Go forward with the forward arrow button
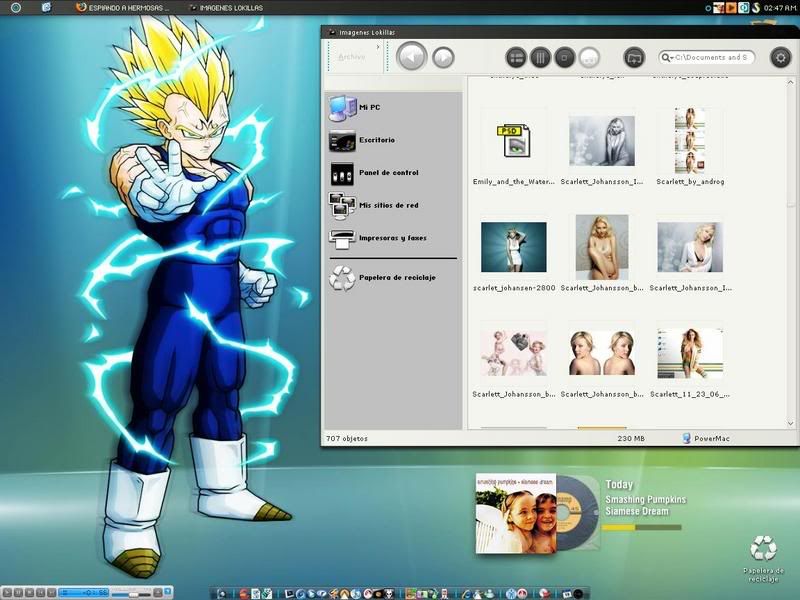The height and width of the screenshot is (600, 800). point(443,57)
